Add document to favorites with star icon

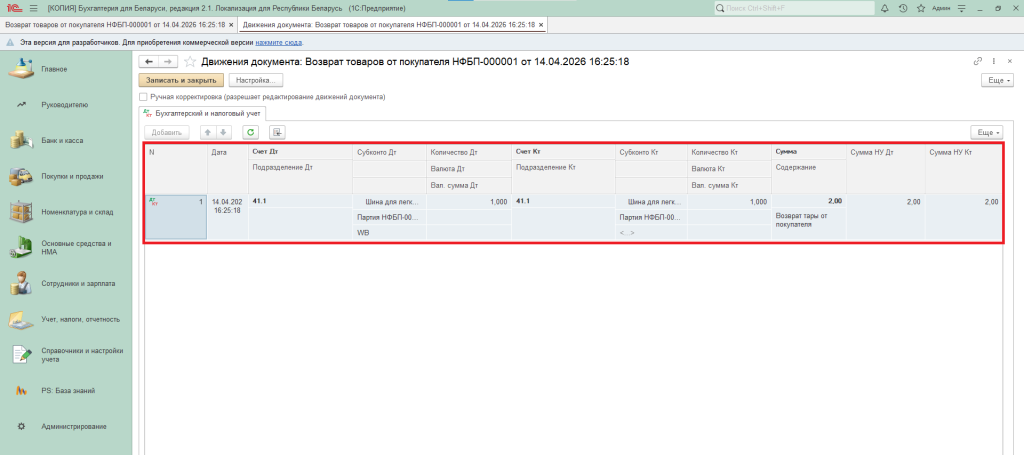point(190,62)
